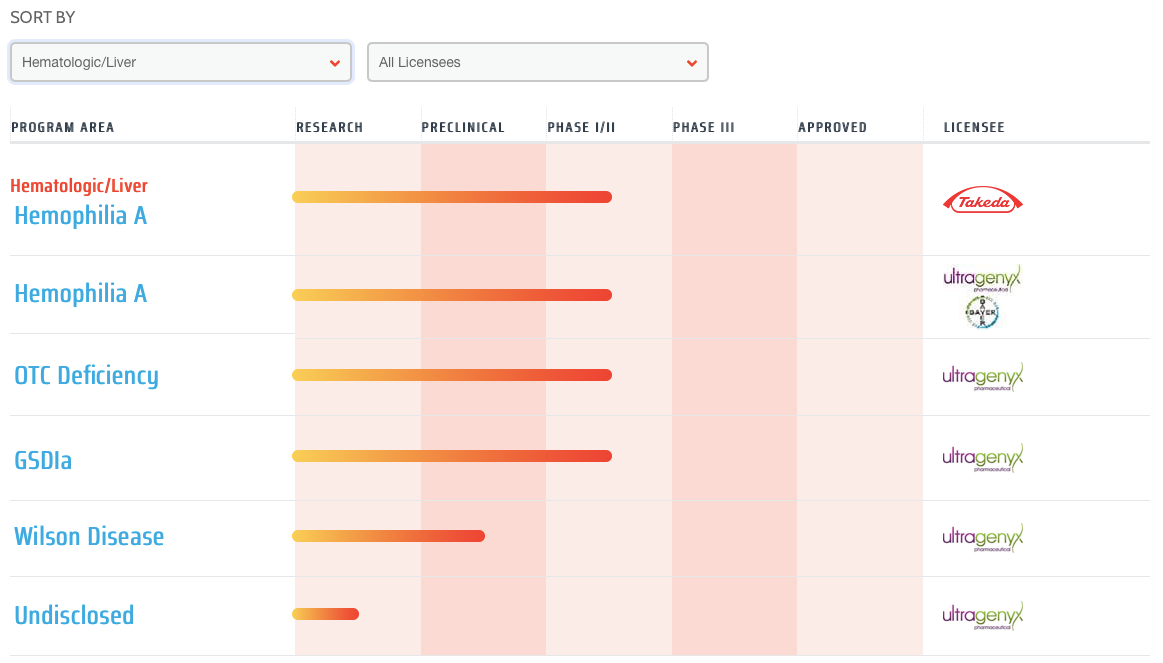Click Ultragenyx logo beside OTC Deficiency
1163x663 pixels.
click(x=983, y=377)
